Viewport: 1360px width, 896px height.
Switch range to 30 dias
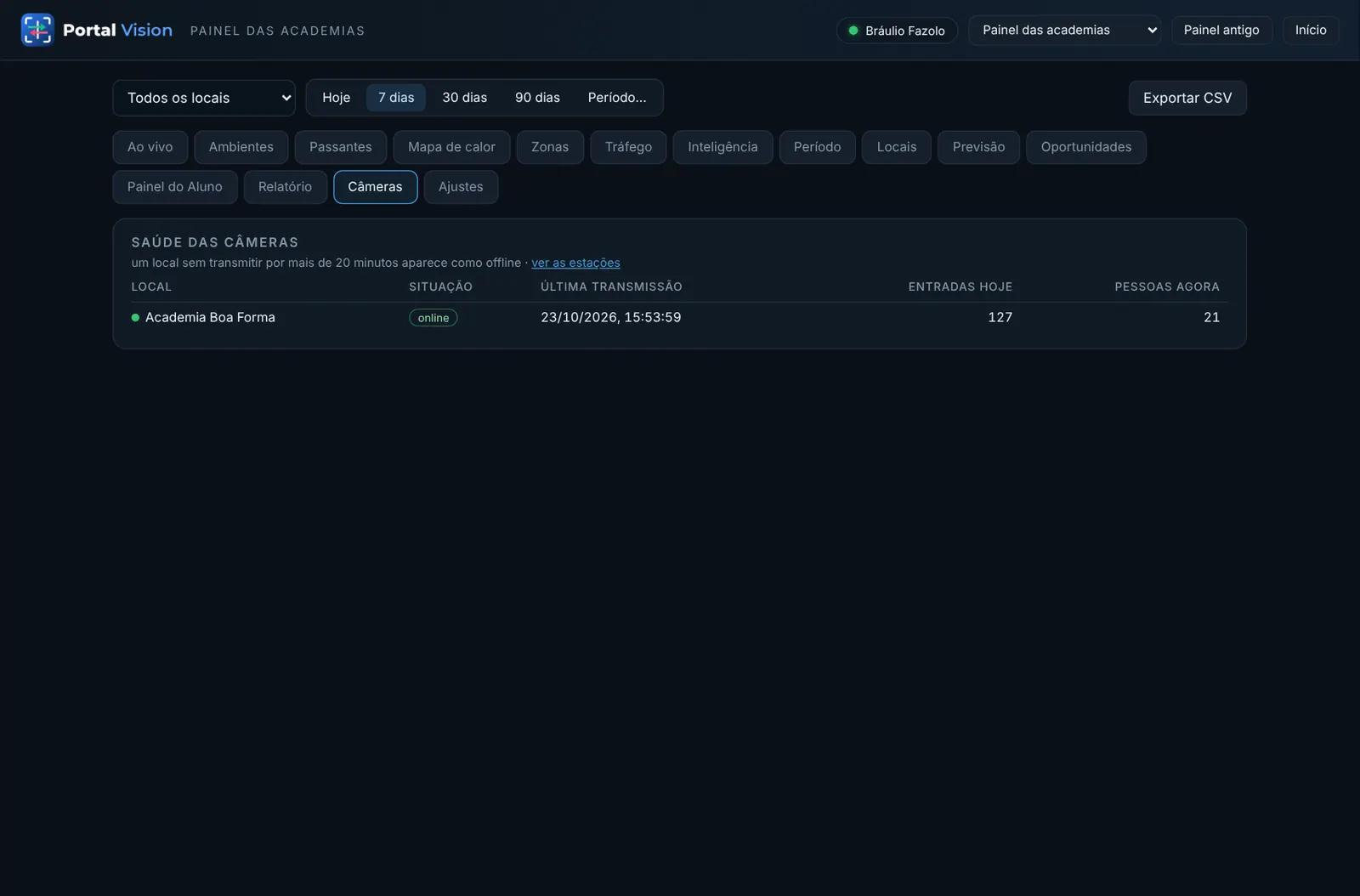click(464, 98)
